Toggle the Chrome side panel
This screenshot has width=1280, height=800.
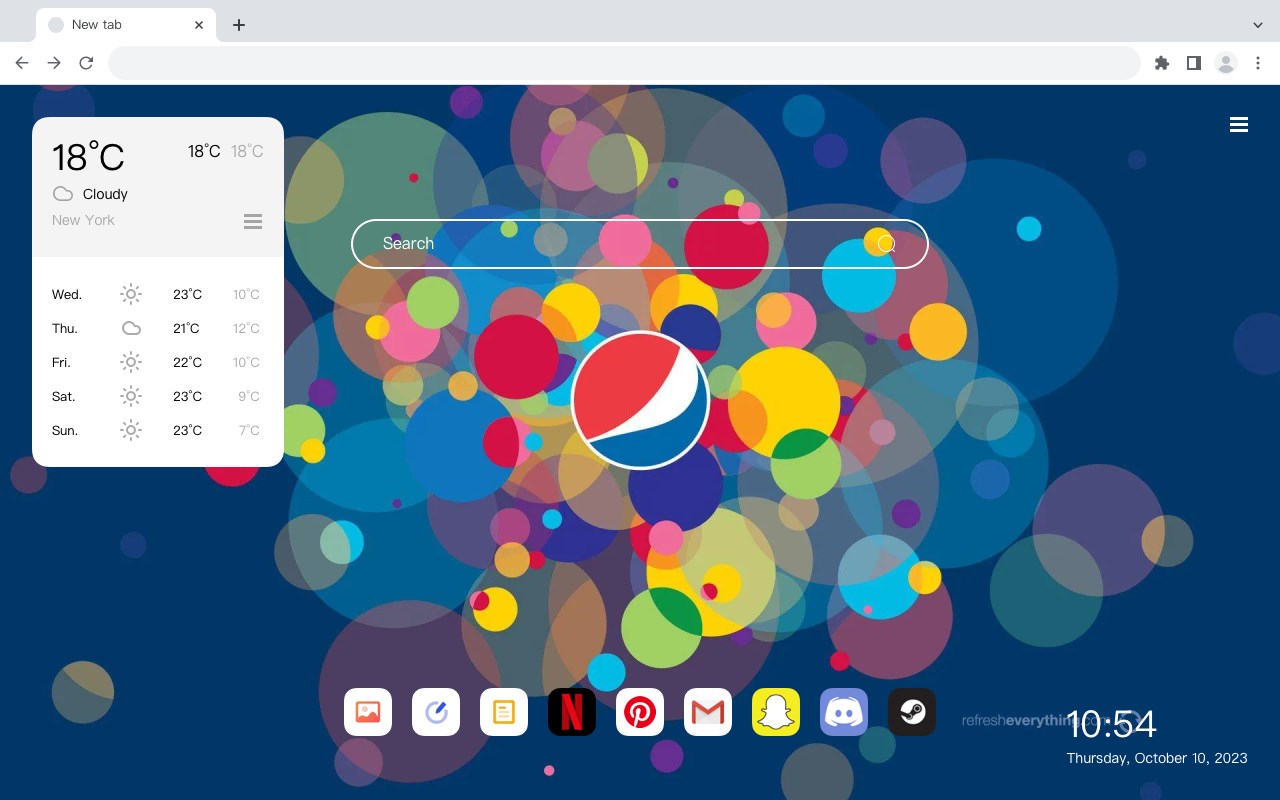1193,63
